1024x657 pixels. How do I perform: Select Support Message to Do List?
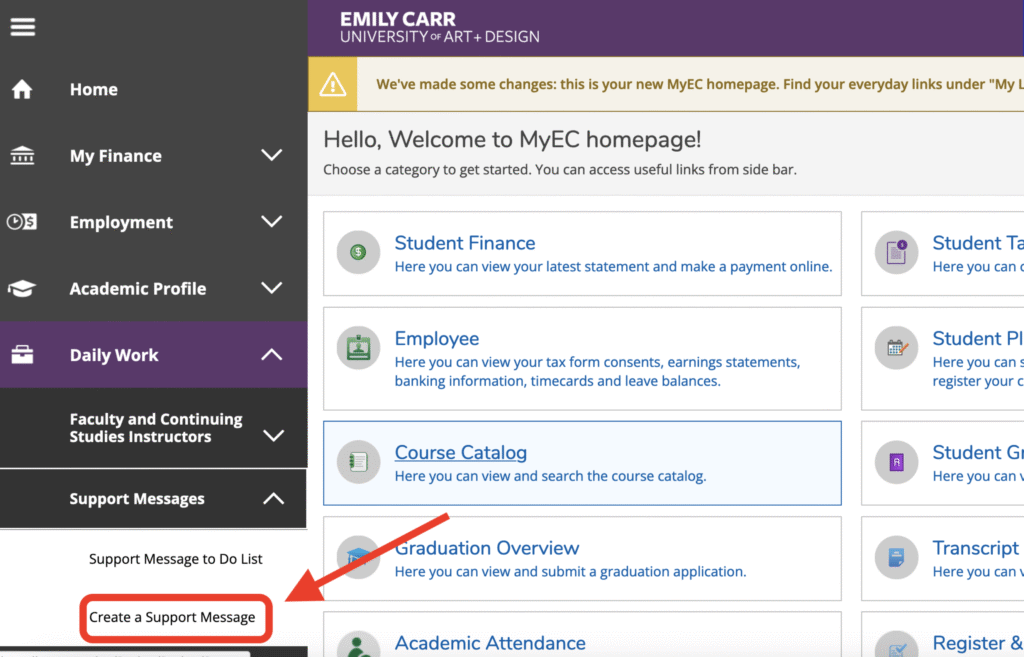176,559
